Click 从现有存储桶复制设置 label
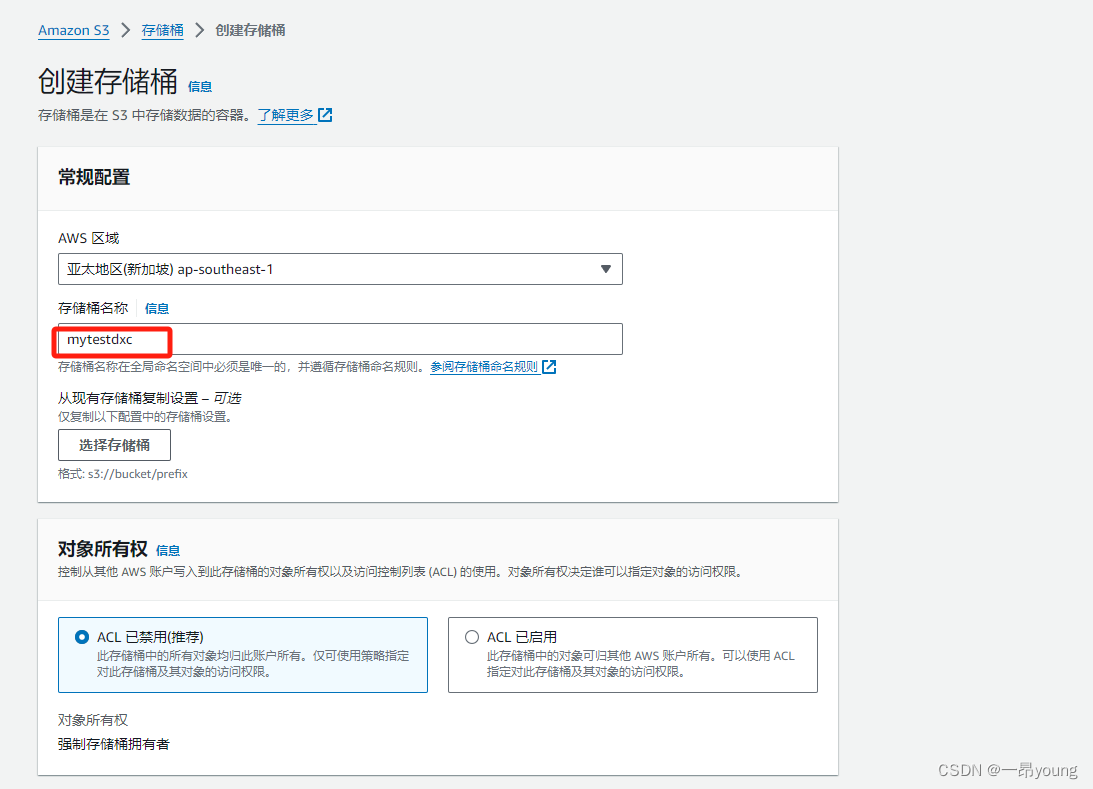The height and width of the screenshot is (789, 1093). coord(128,398)
